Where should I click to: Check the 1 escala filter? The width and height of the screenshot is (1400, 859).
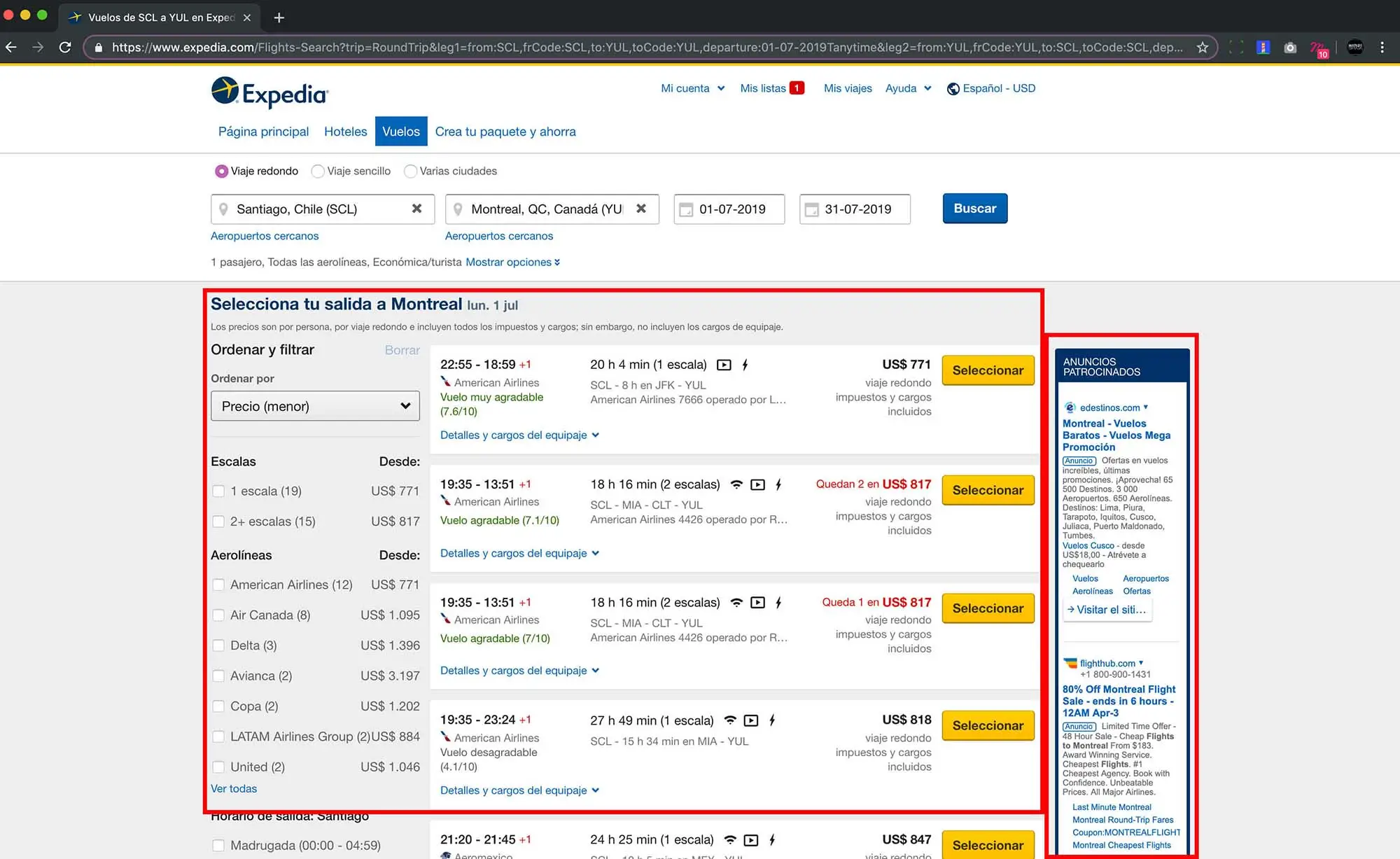click(x=218, y=491)
